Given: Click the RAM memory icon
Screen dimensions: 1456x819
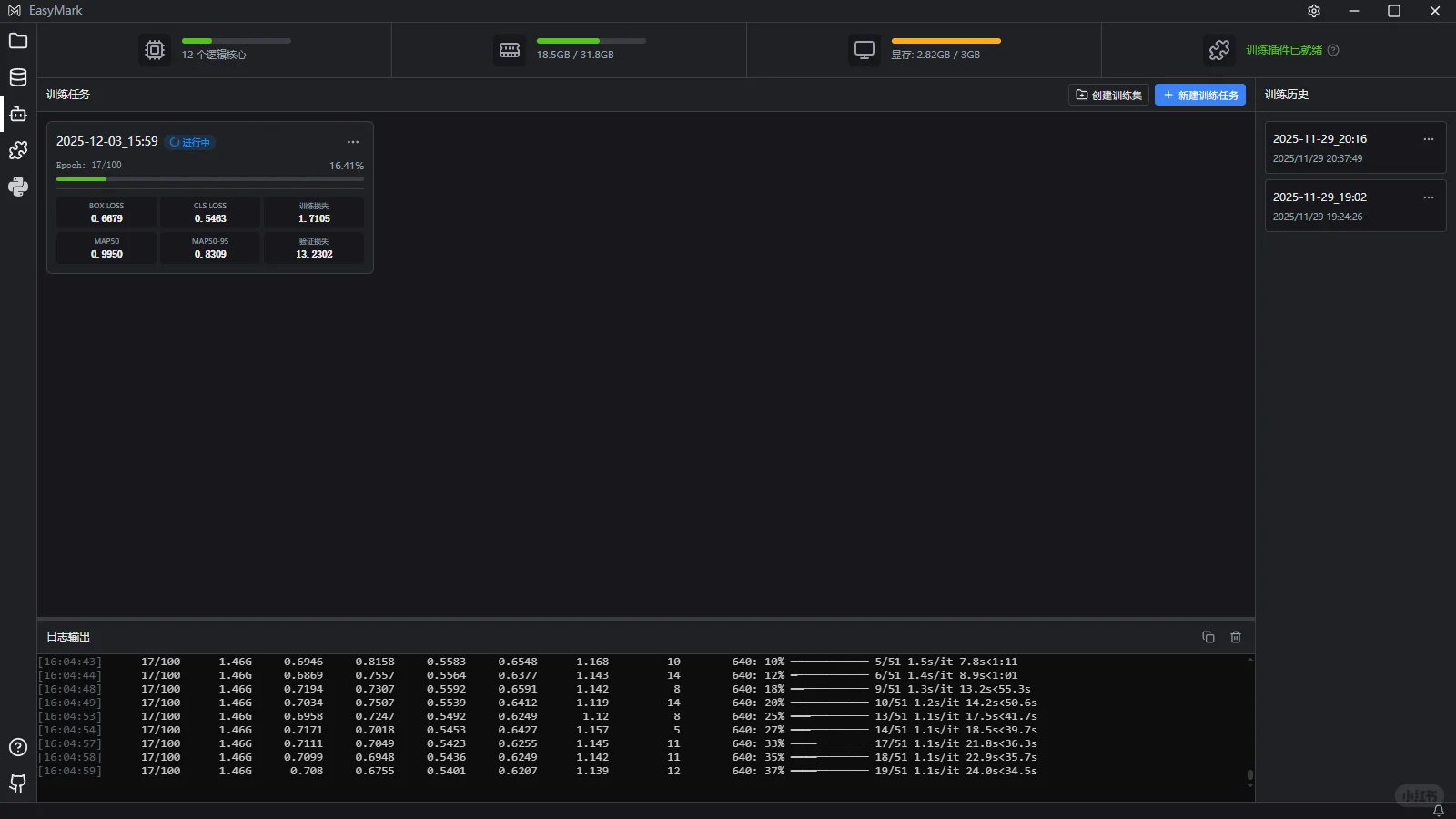Looking at the screenshot, I should [x=510, y=49].
